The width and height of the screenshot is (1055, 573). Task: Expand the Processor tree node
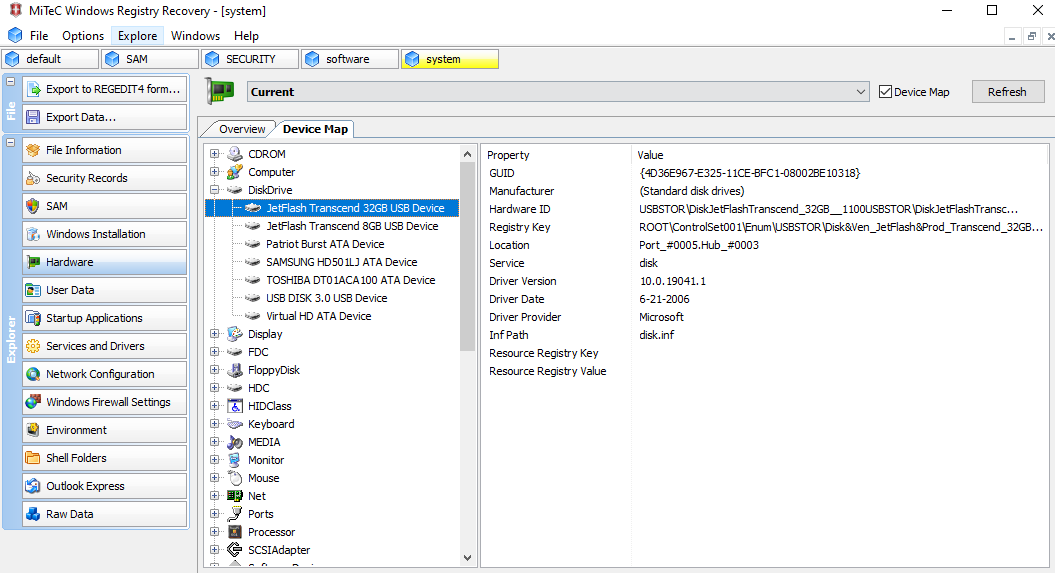[x=214, y=532]
